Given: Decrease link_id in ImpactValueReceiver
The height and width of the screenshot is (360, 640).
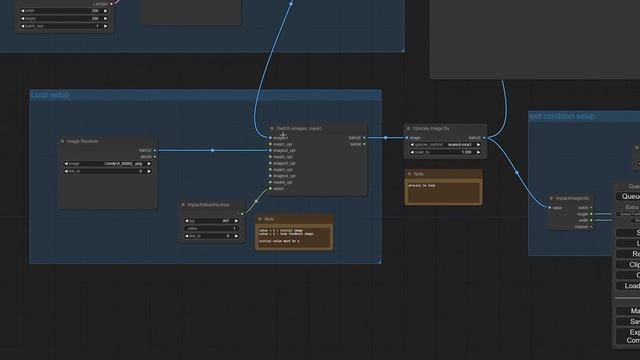Looking at the screenshot, I should 187,236.
